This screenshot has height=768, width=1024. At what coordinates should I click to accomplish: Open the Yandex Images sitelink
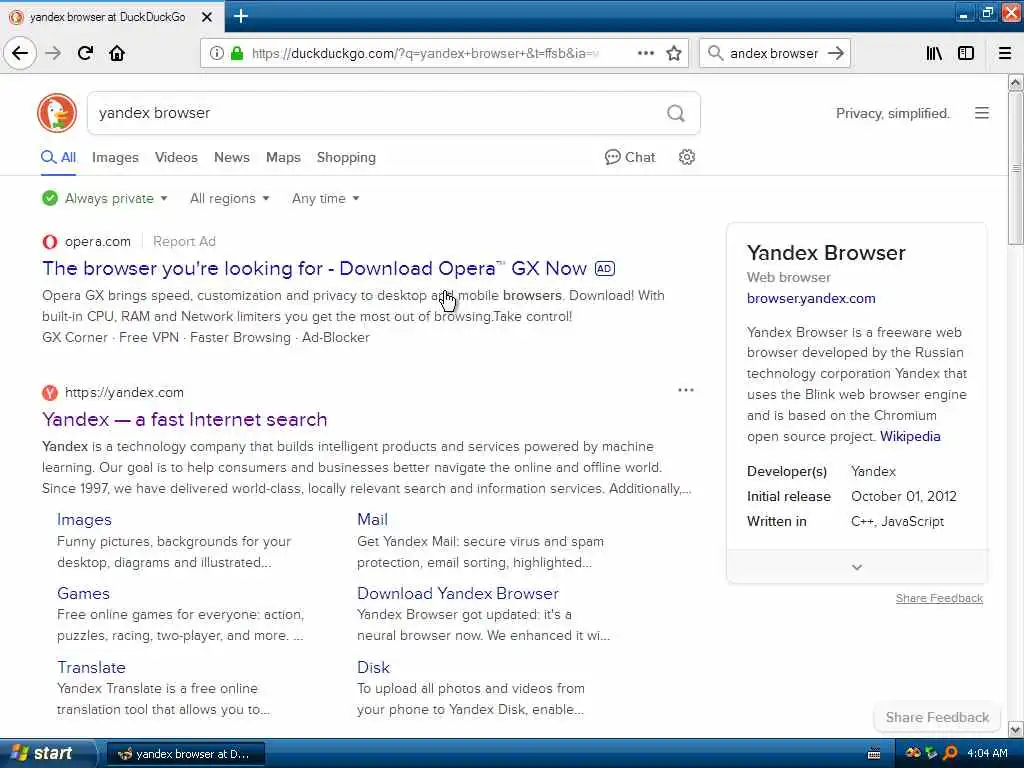[84, 520]
